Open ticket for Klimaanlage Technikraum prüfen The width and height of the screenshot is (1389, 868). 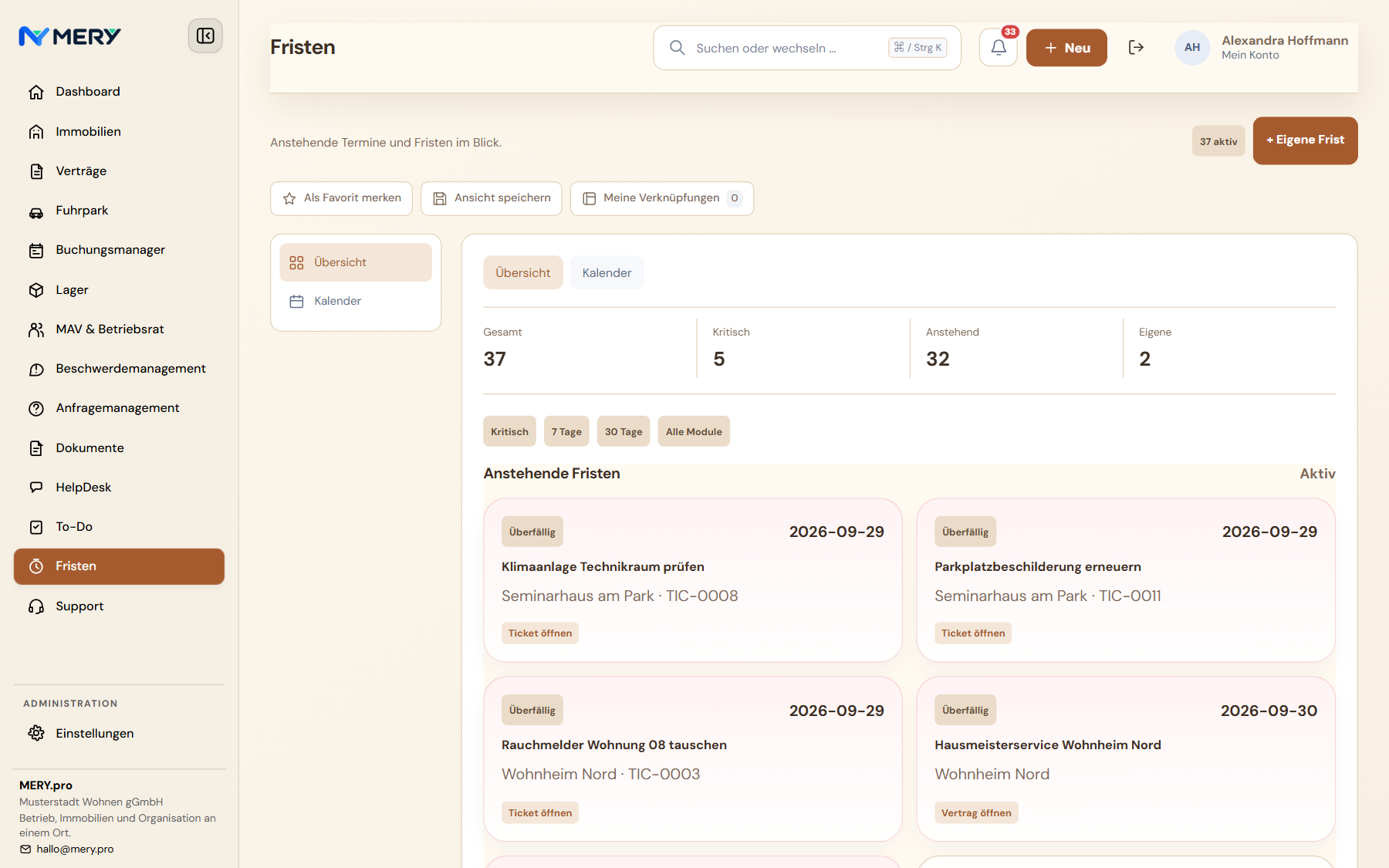(540, 633)
